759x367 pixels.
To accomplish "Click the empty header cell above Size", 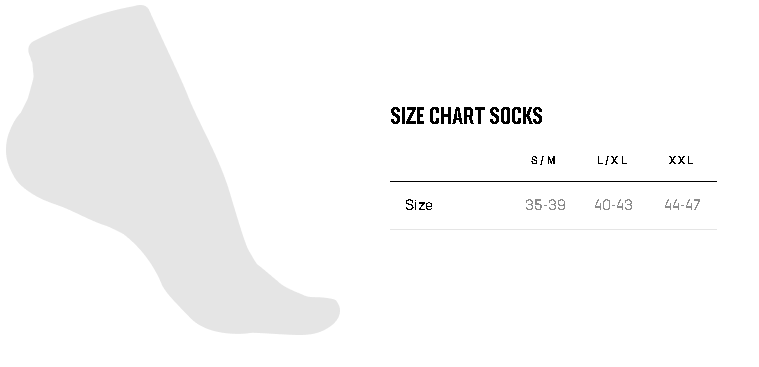I will click(450, 160).
